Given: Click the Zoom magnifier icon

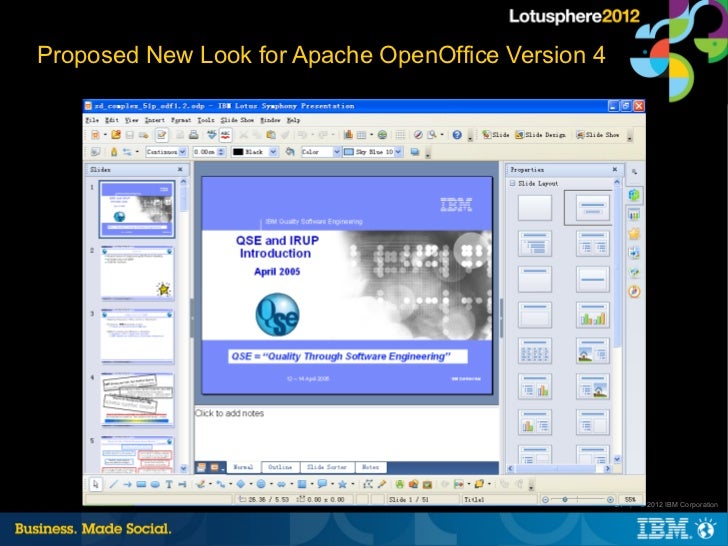Looking at the screenshot, I should pos(432,135).
